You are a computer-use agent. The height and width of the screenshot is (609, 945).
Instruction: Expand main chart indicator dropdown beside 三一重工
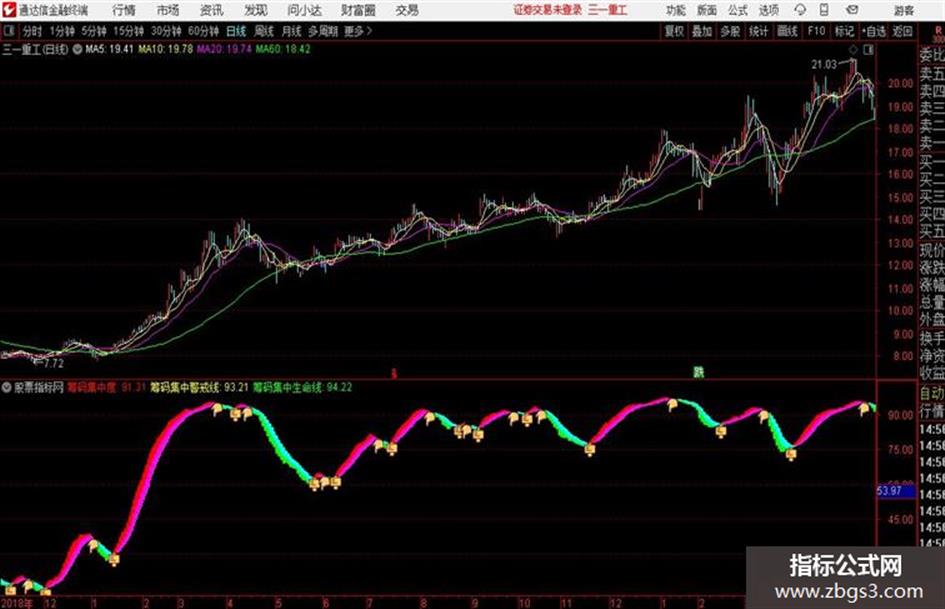(x=77, y=49)
